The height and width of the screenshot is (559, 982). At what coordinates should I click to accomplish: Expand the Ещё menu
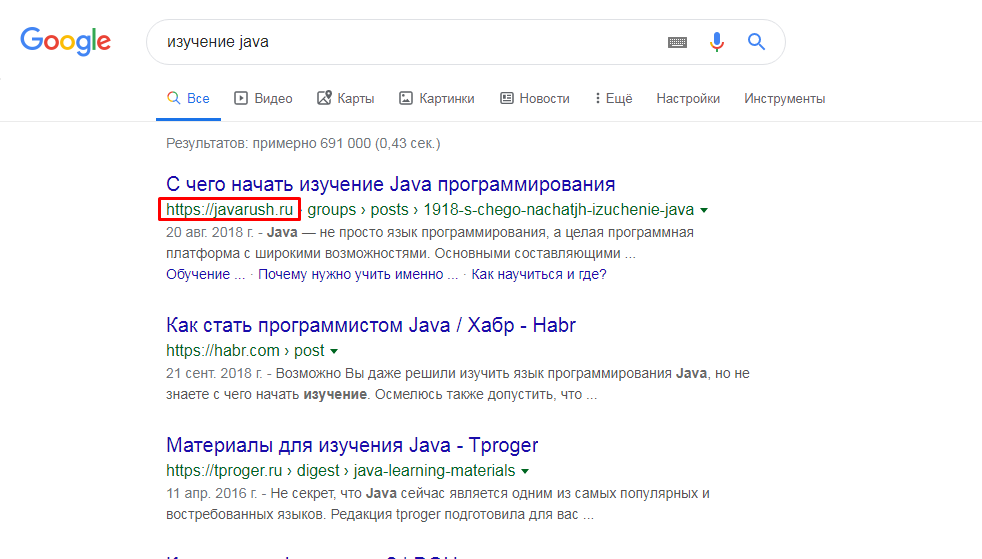coord(613,98)
